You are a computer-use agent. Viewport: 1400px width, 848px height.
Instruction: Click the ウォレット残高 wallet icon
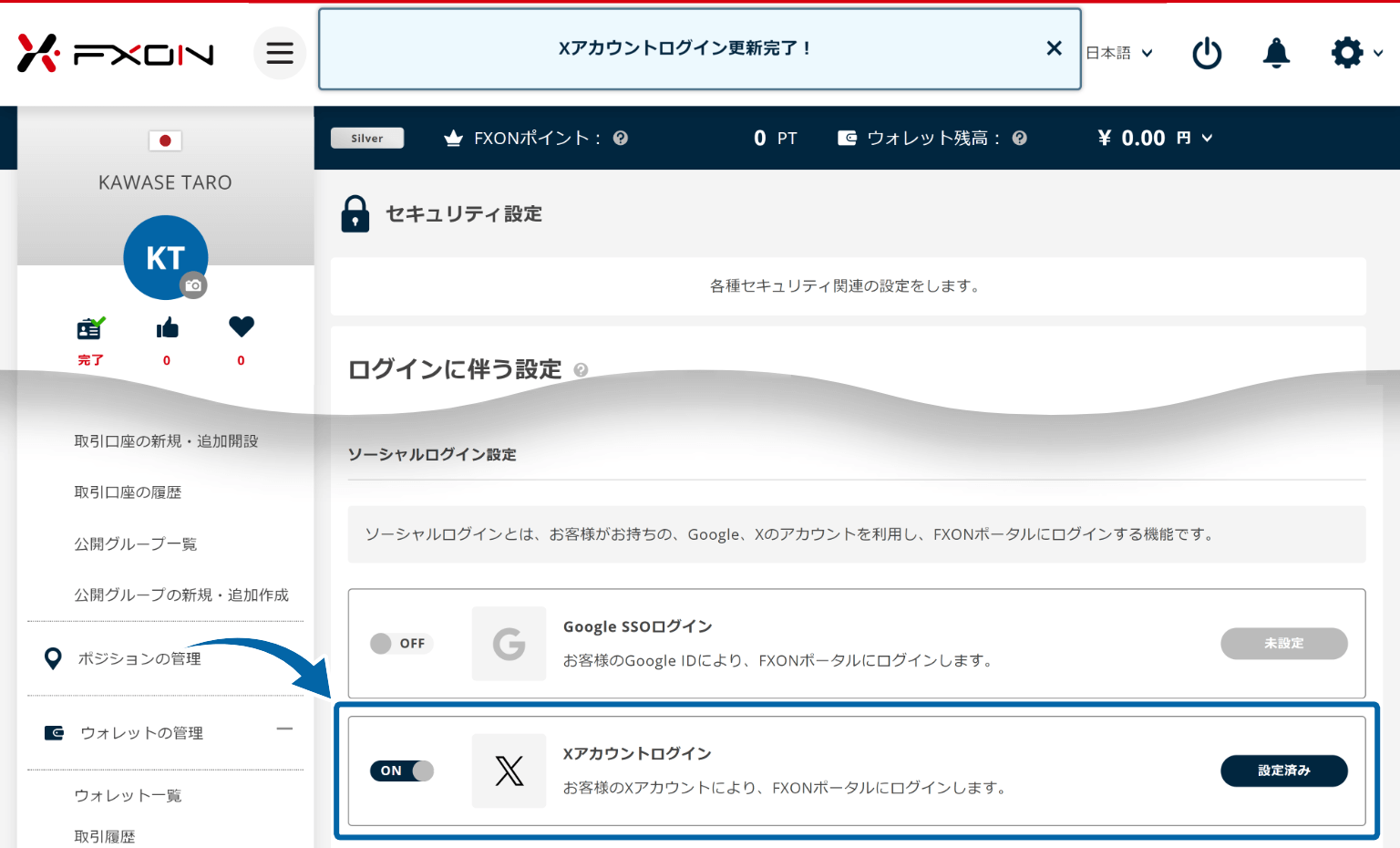pos(847,138)
